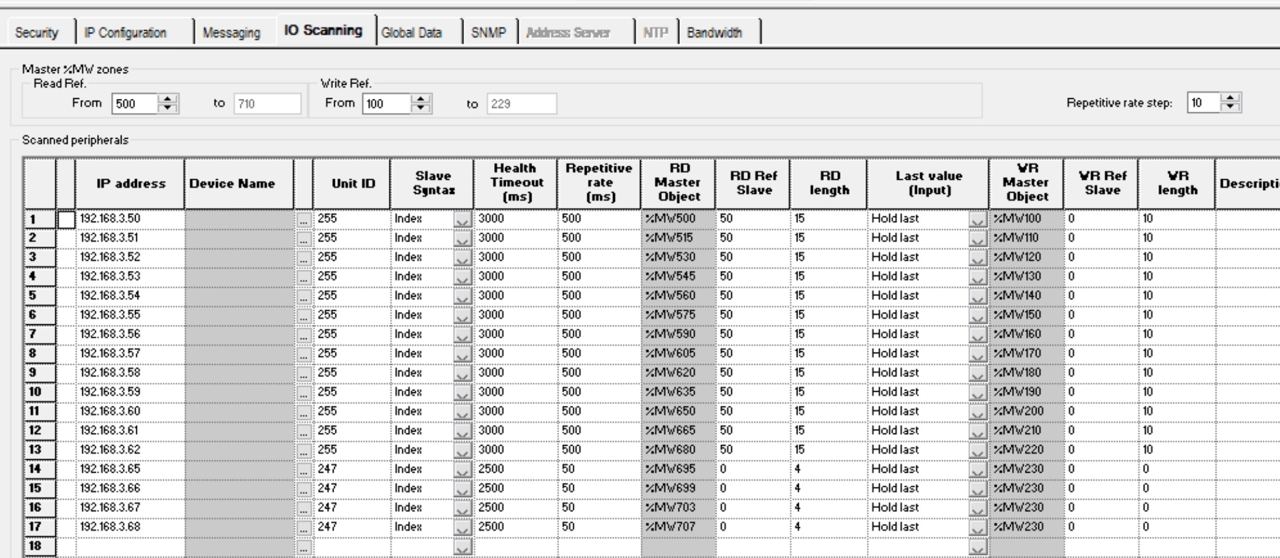Select Unit ID cell 255 in row 1

(x=351, y=219)
